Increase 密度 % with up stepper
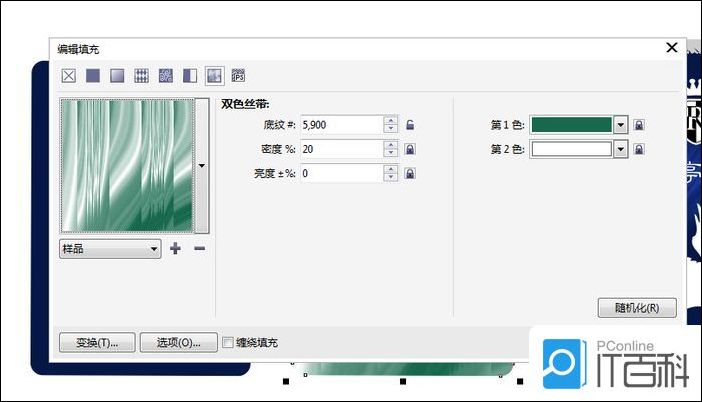702x402 pixels. point(391,145)
